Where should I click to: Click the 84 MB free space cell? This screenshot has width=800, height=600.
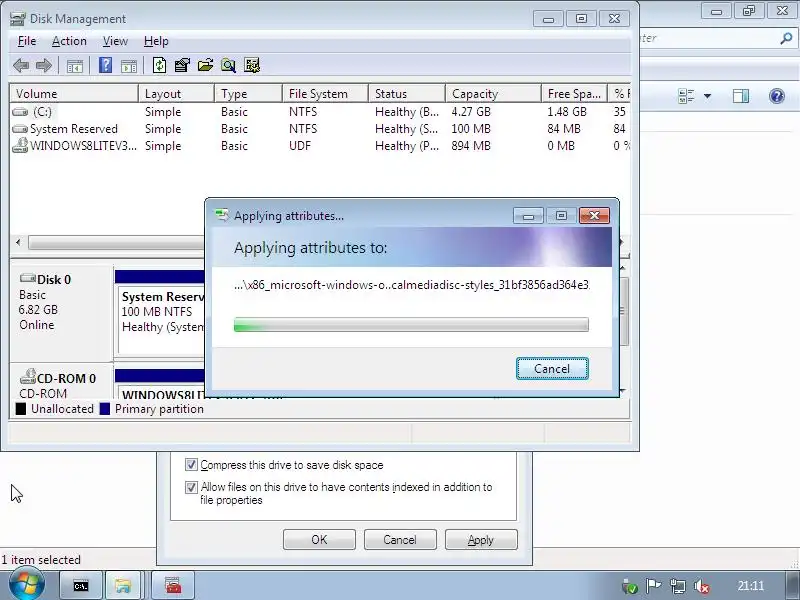point(564,129)
